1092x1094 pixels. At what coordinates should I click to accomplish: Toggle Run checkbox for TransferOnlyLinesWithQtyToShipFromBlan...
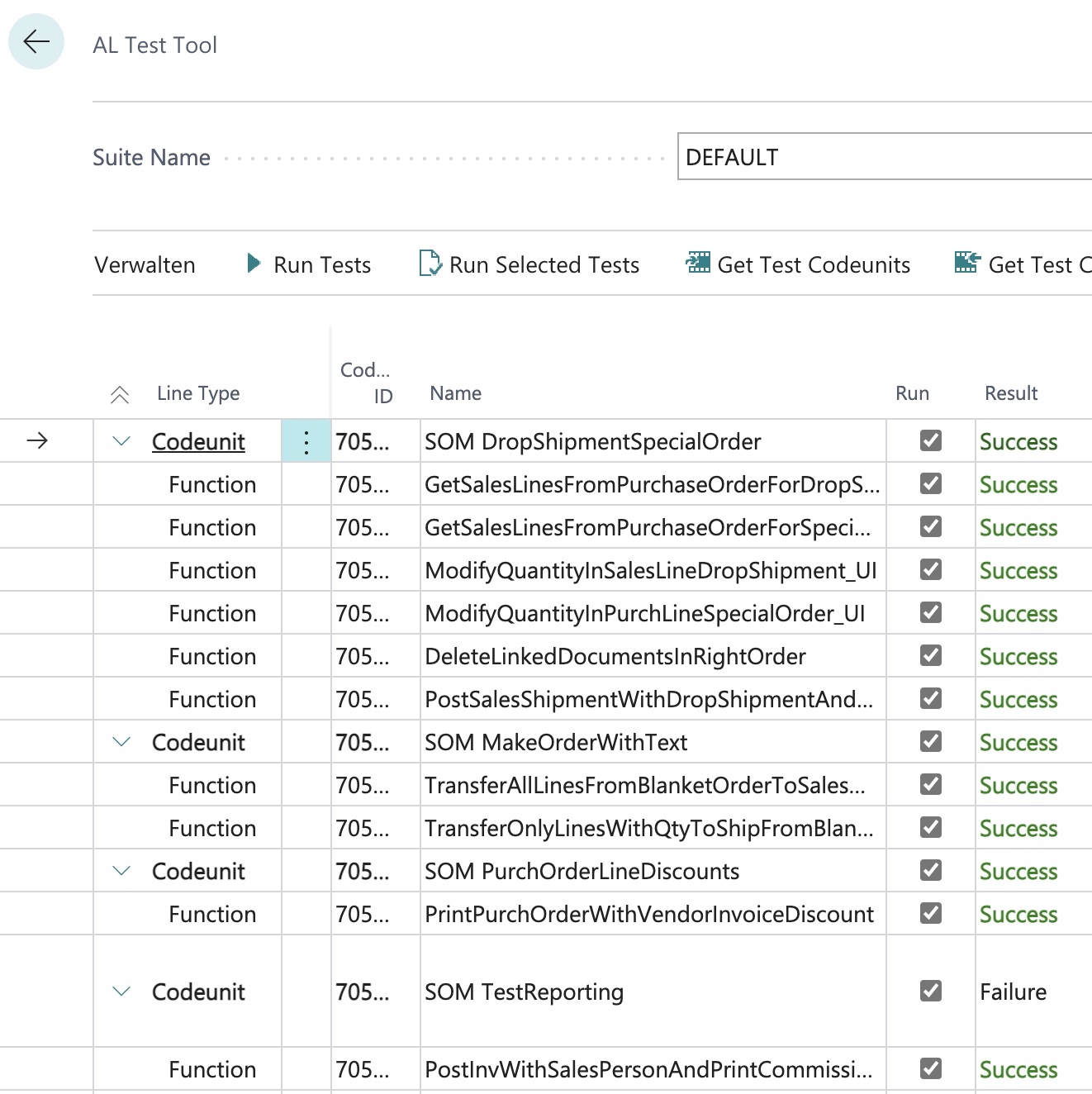(x=931, y=827)
